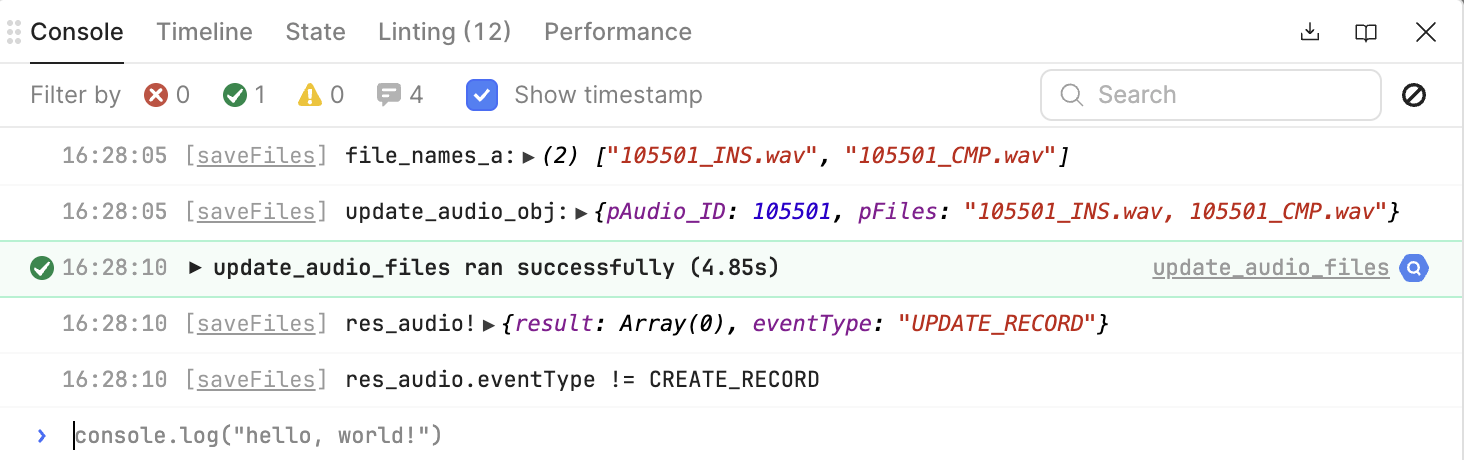
Task: Close the debug console panel
Action: click(x=1426, y=32)
